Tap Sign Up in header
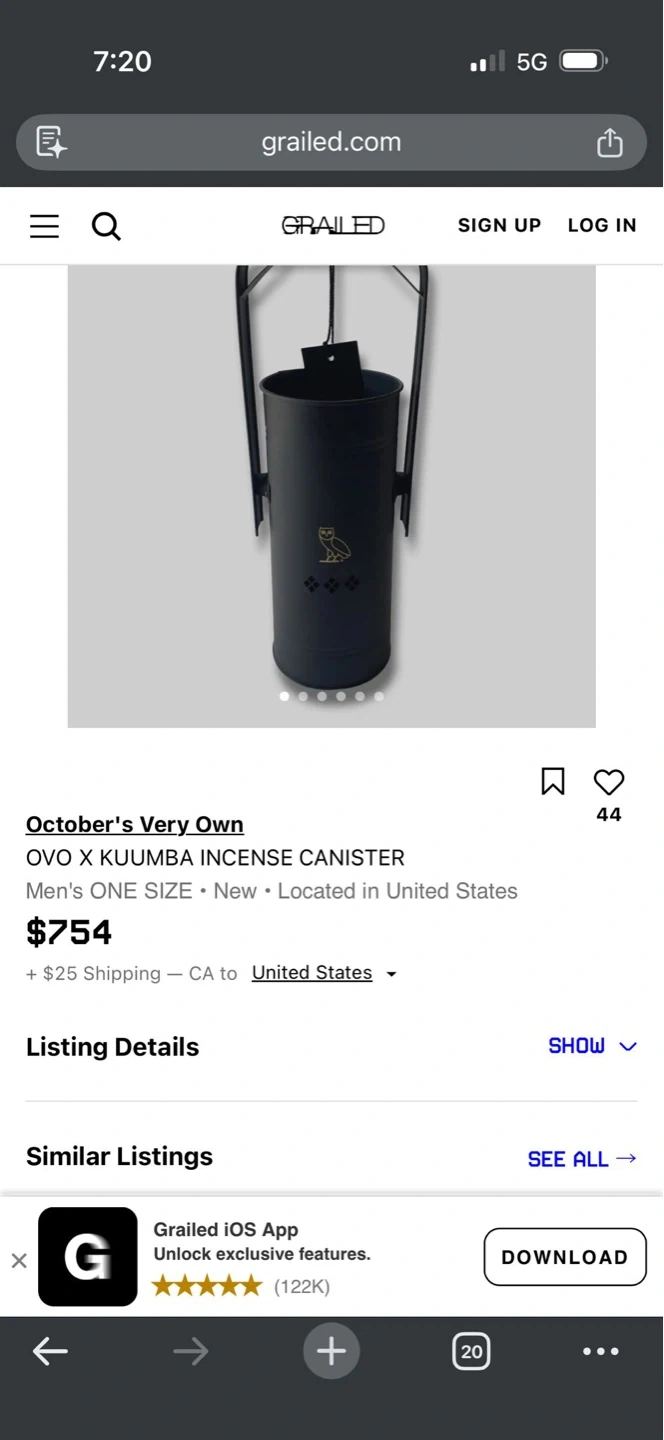Viewport: 664px width, 1440px height. click(499, 226)
